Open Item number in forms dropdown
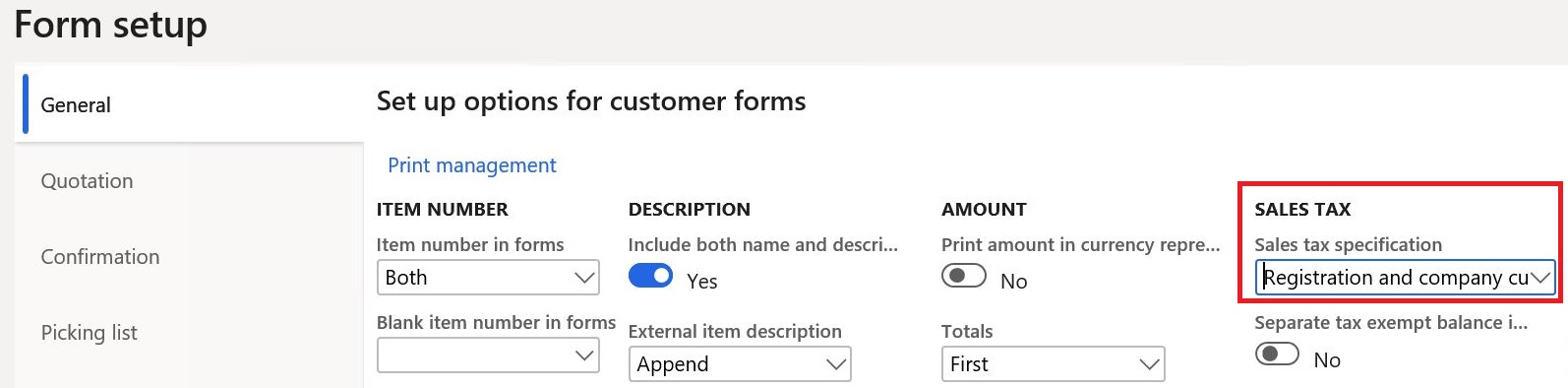The width and height of the screenshot is (1568, 388). 488,278
